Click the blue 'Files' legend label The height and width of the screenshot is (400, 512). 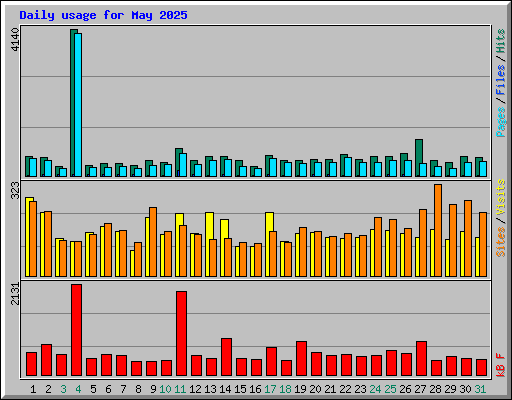coord(501,80)
